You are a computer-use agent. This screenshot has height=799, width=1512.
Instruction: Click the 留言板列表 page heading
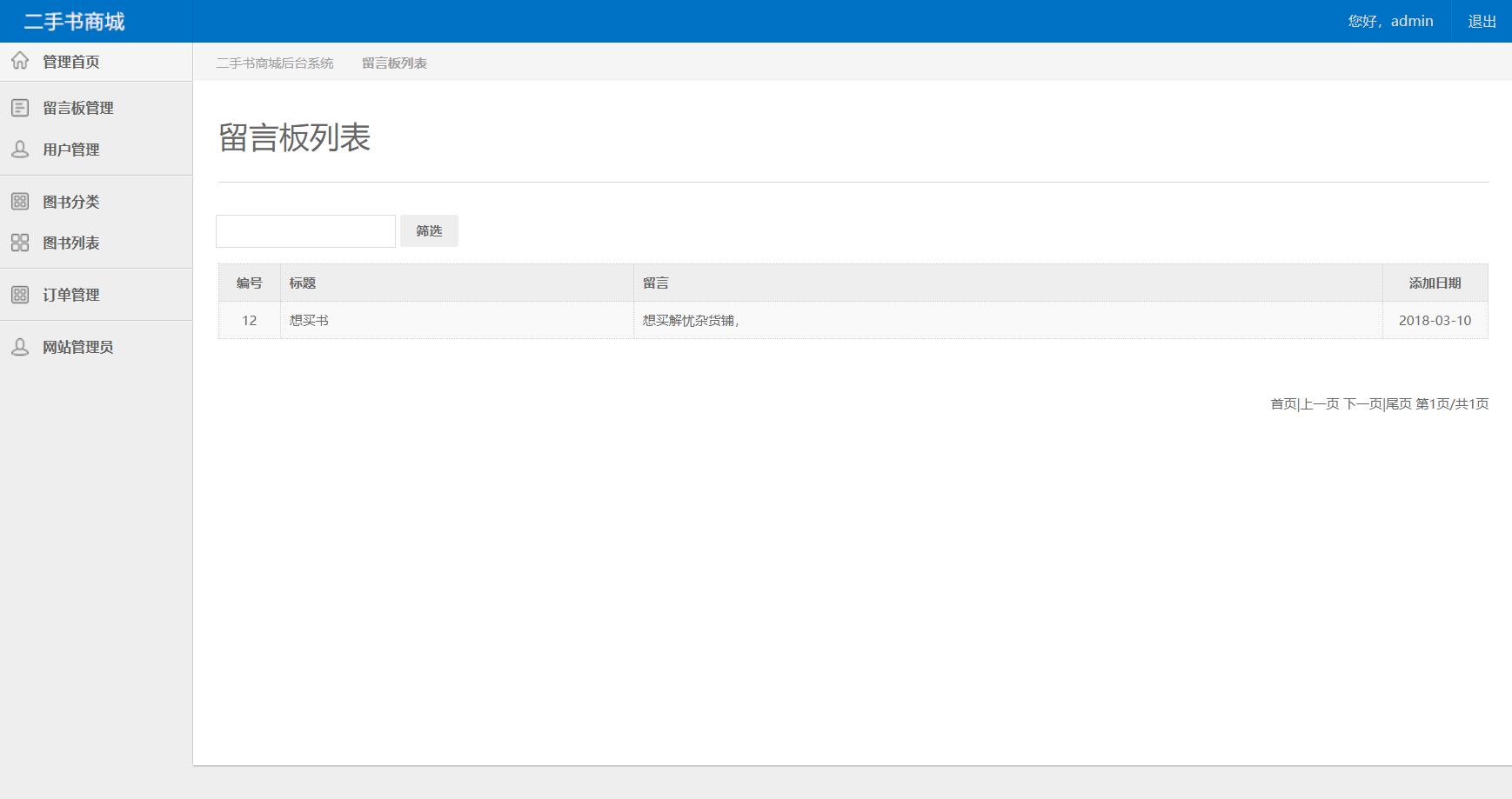tap(294, 137)
